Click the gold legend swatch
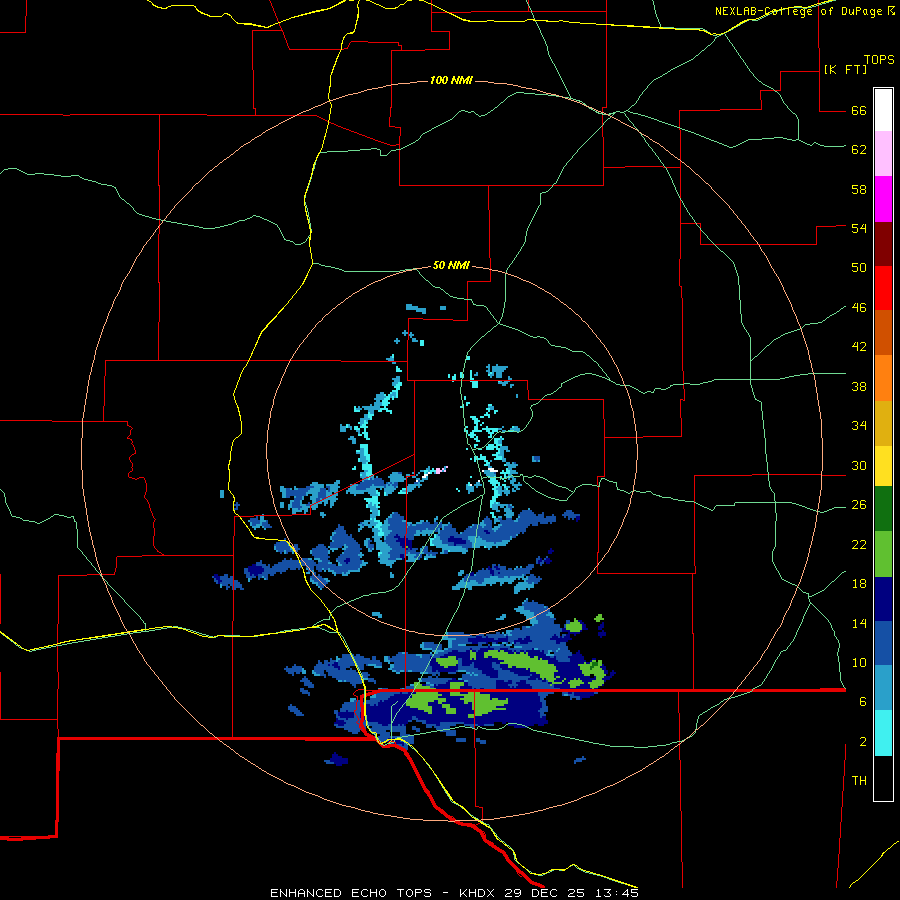The height and width of the screenshot is (900, 900). 883,422
